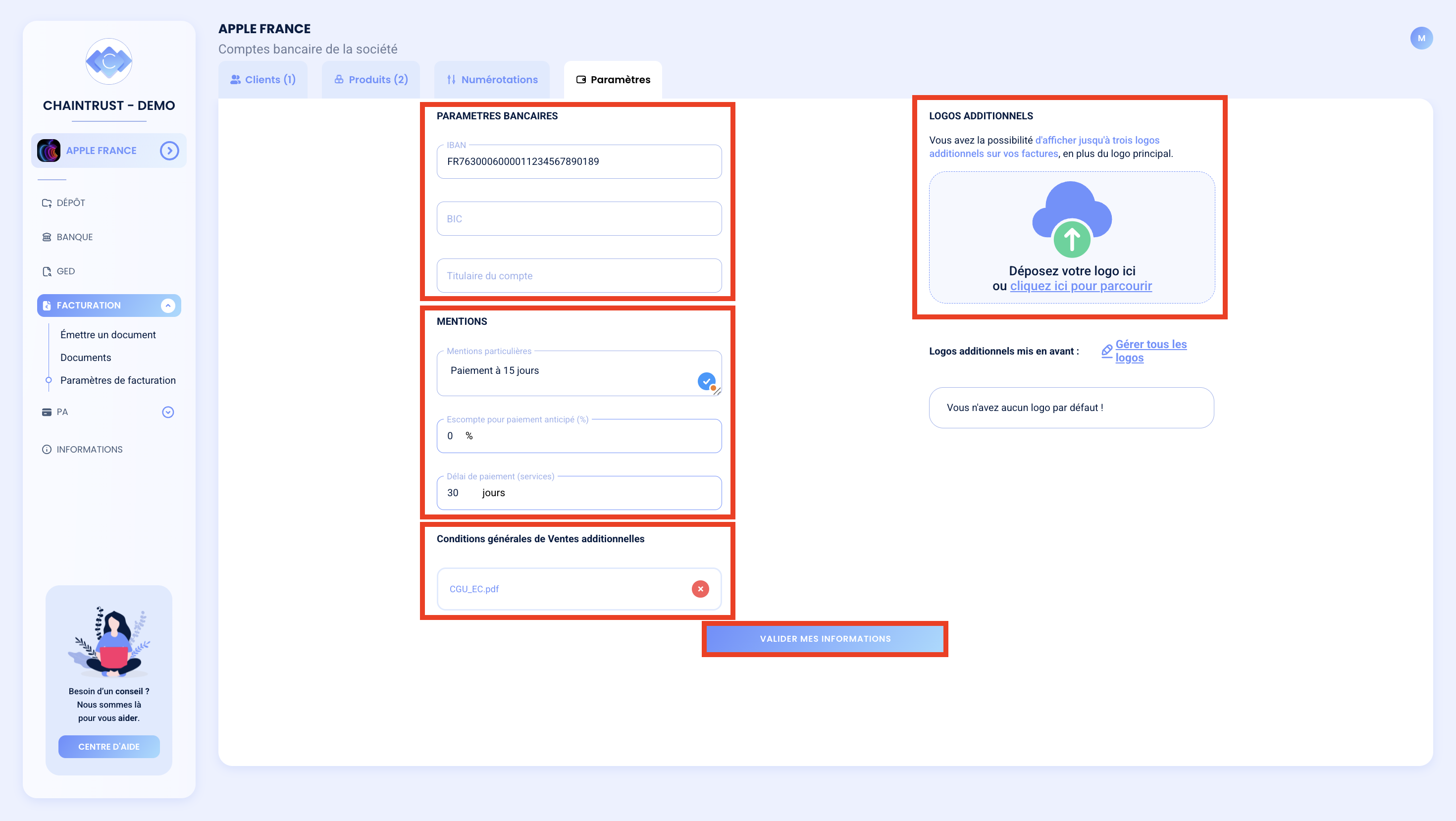Switch to the Clients (1) tab

coord(263,80)
